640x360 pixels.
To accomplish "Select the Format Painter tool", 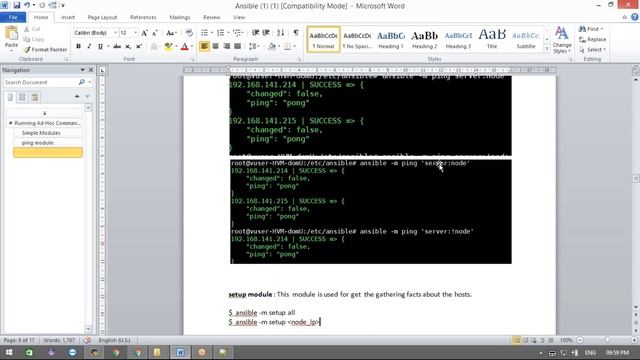I will [45, 49].
